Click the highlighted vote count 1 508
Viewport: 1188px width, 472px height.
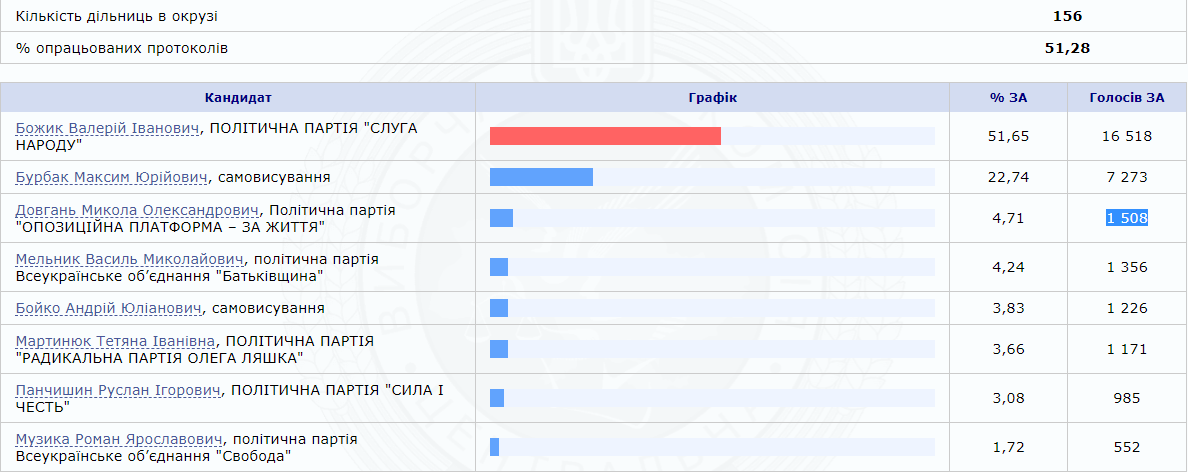click(1126, 218)
